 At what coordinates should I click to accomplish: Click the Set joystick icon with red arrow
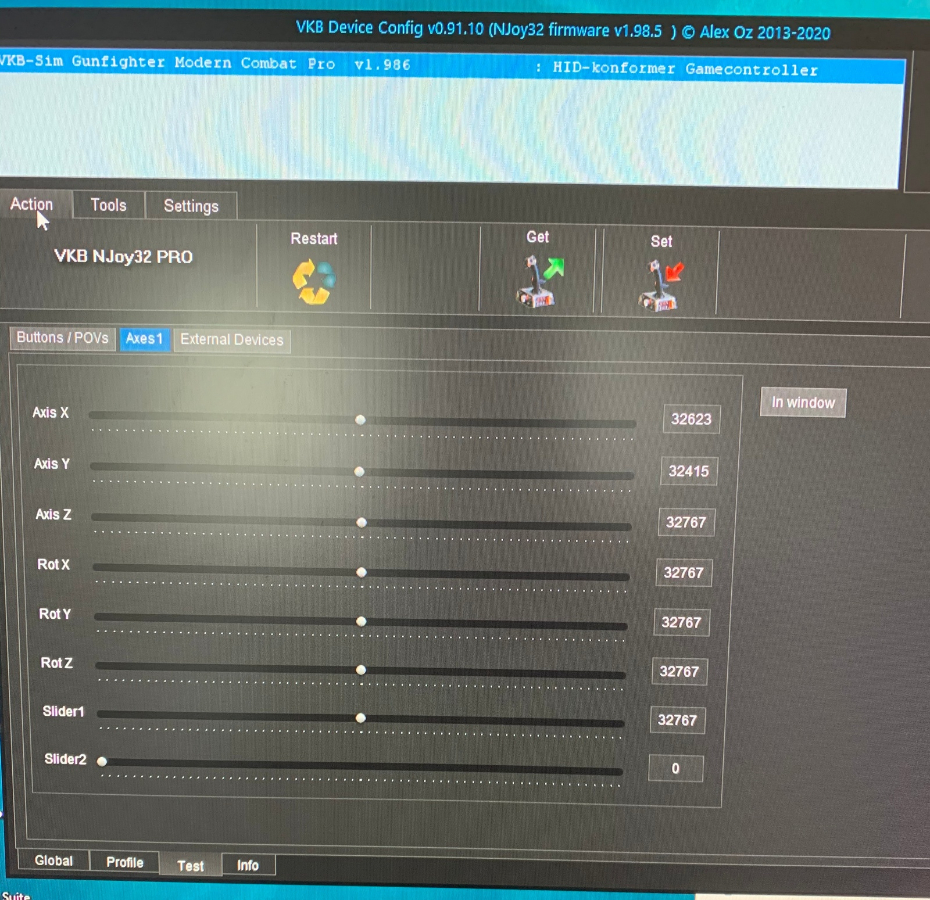tap(661, 286)
